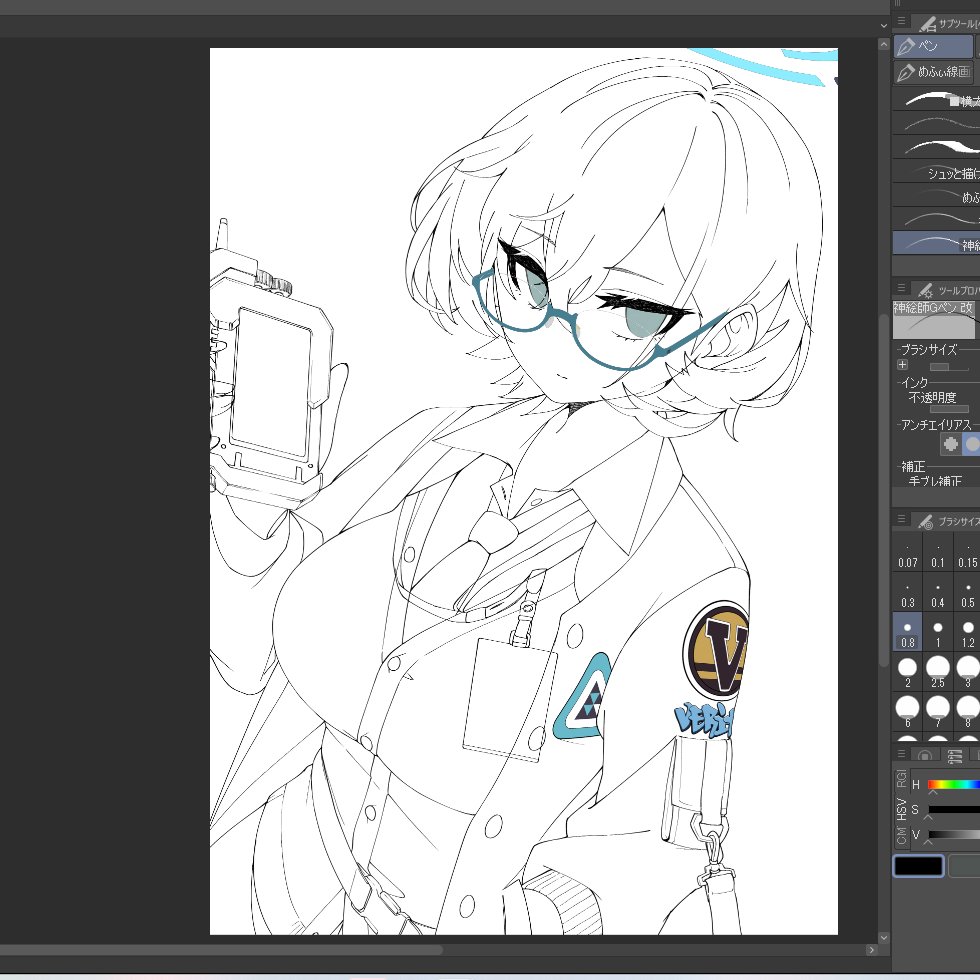Pick brush size 6
Viewport: 980px width, 980px height.
(908, 712)
